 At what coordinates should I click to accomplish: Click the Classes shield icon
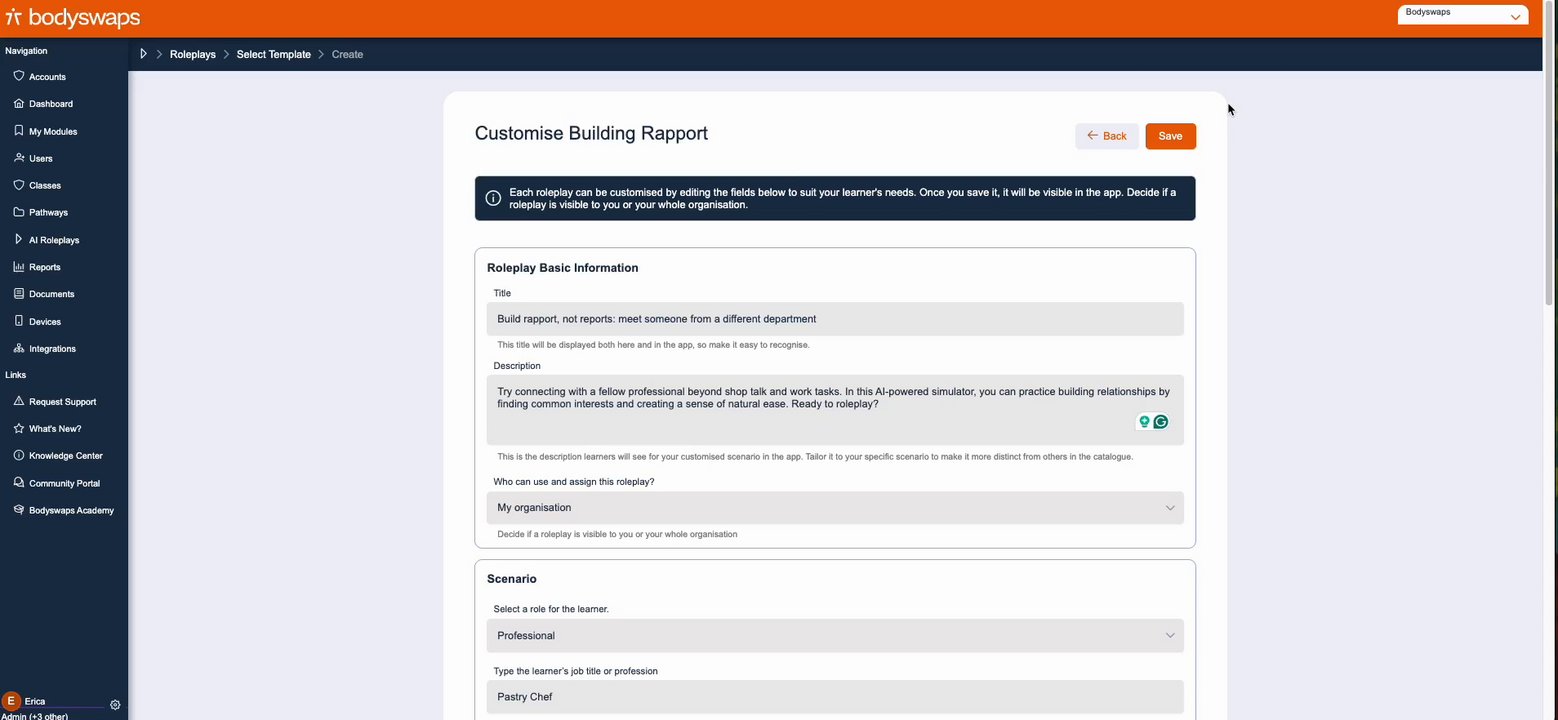click(19, 185)
